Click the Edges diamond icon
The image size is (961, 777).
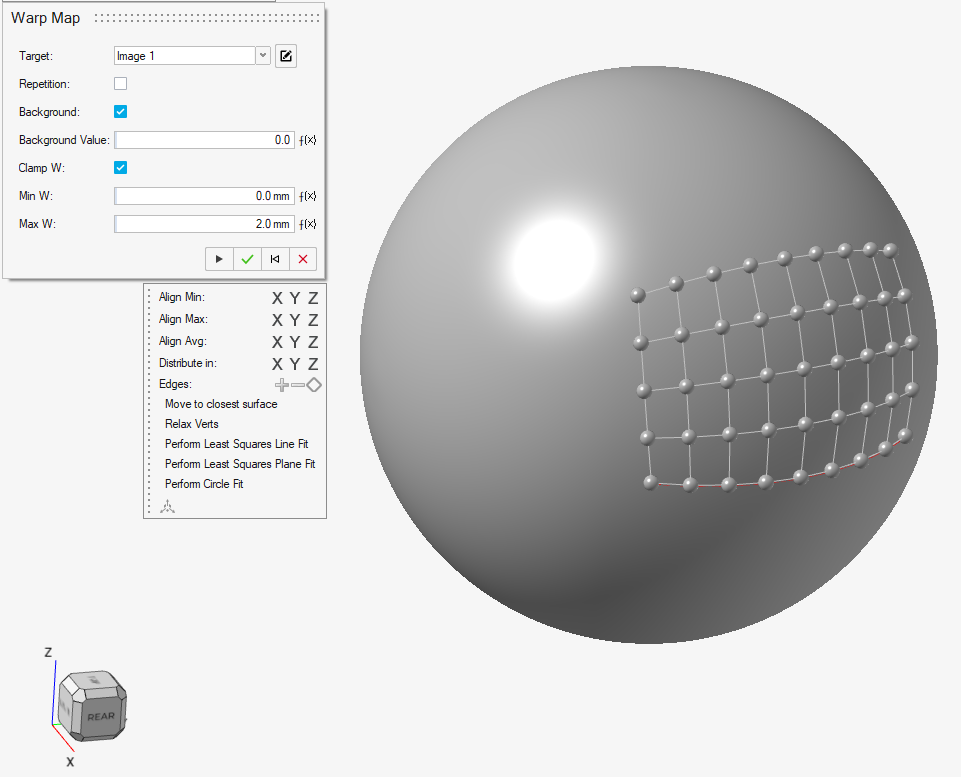(313, 385)
